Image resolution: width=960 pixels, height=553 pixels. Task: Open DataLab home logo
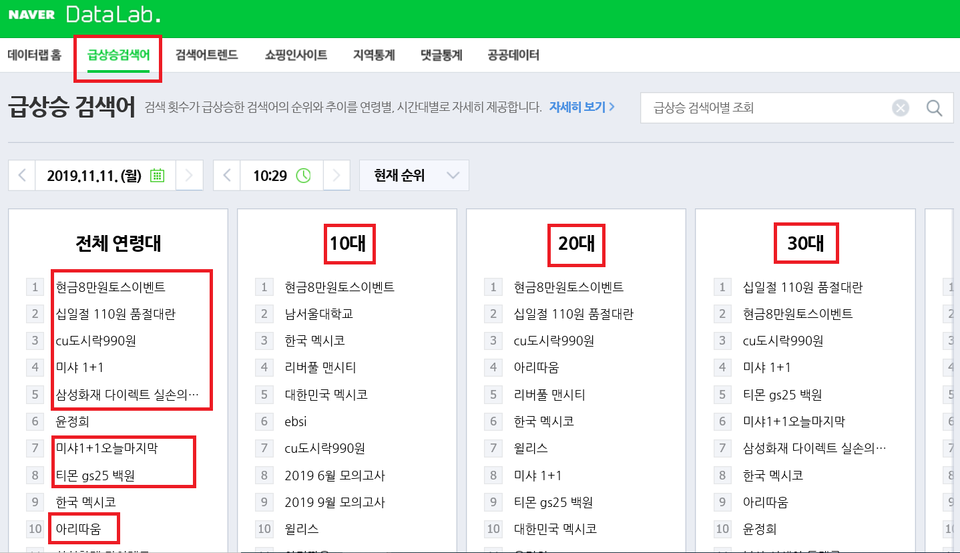pos(113,14)
